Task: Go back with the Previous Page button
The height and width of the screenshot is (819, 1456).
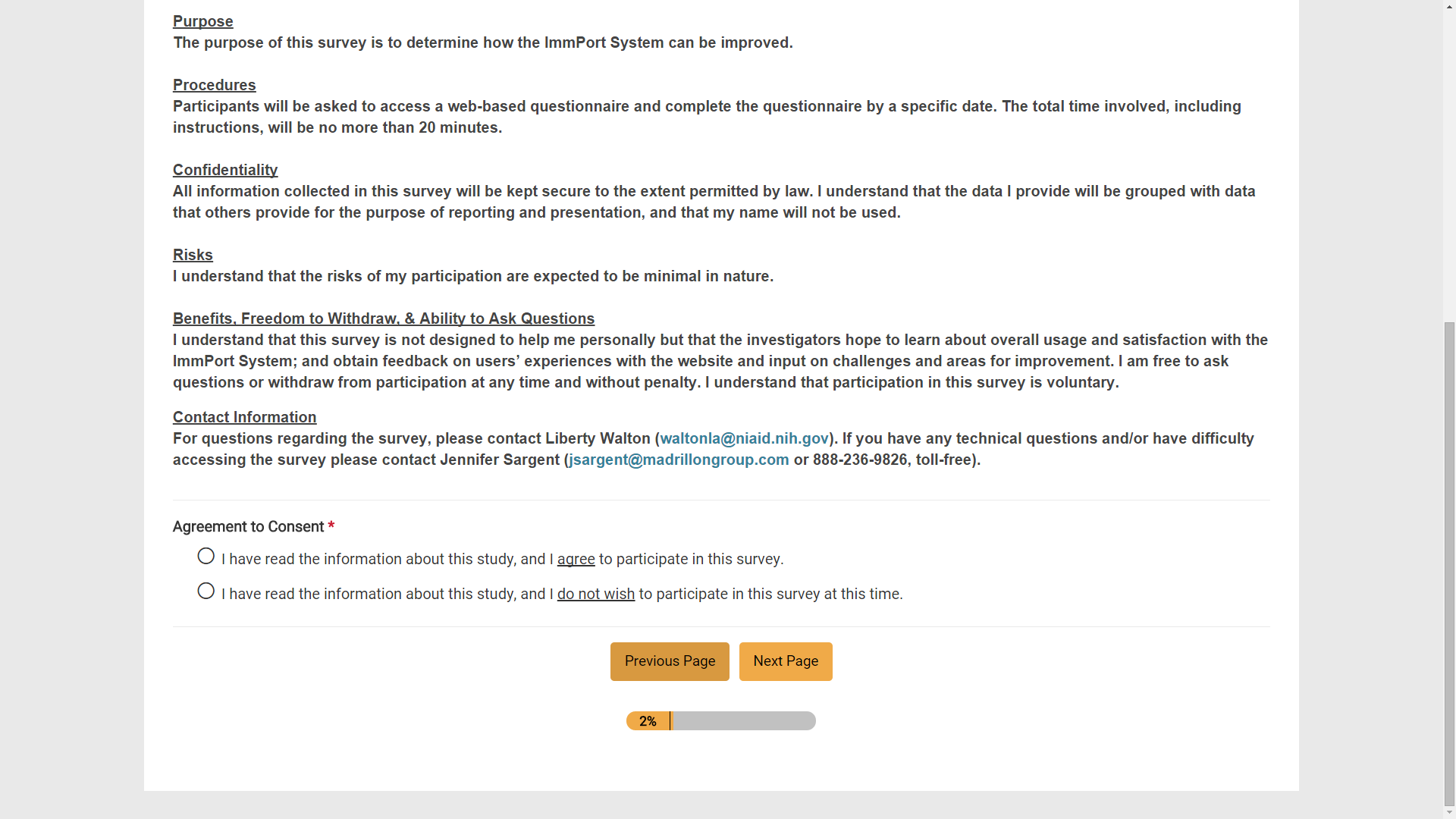Action: [670, 662]
